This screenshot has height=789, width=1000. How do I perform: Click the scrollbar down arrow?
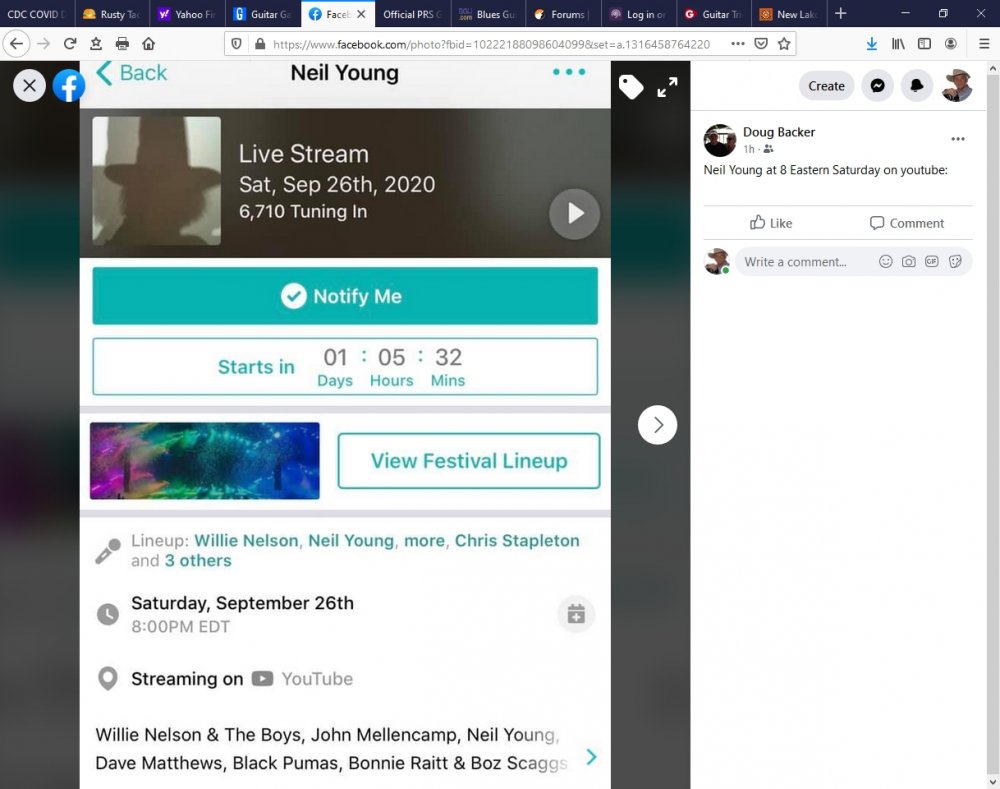tap(992, 781)
